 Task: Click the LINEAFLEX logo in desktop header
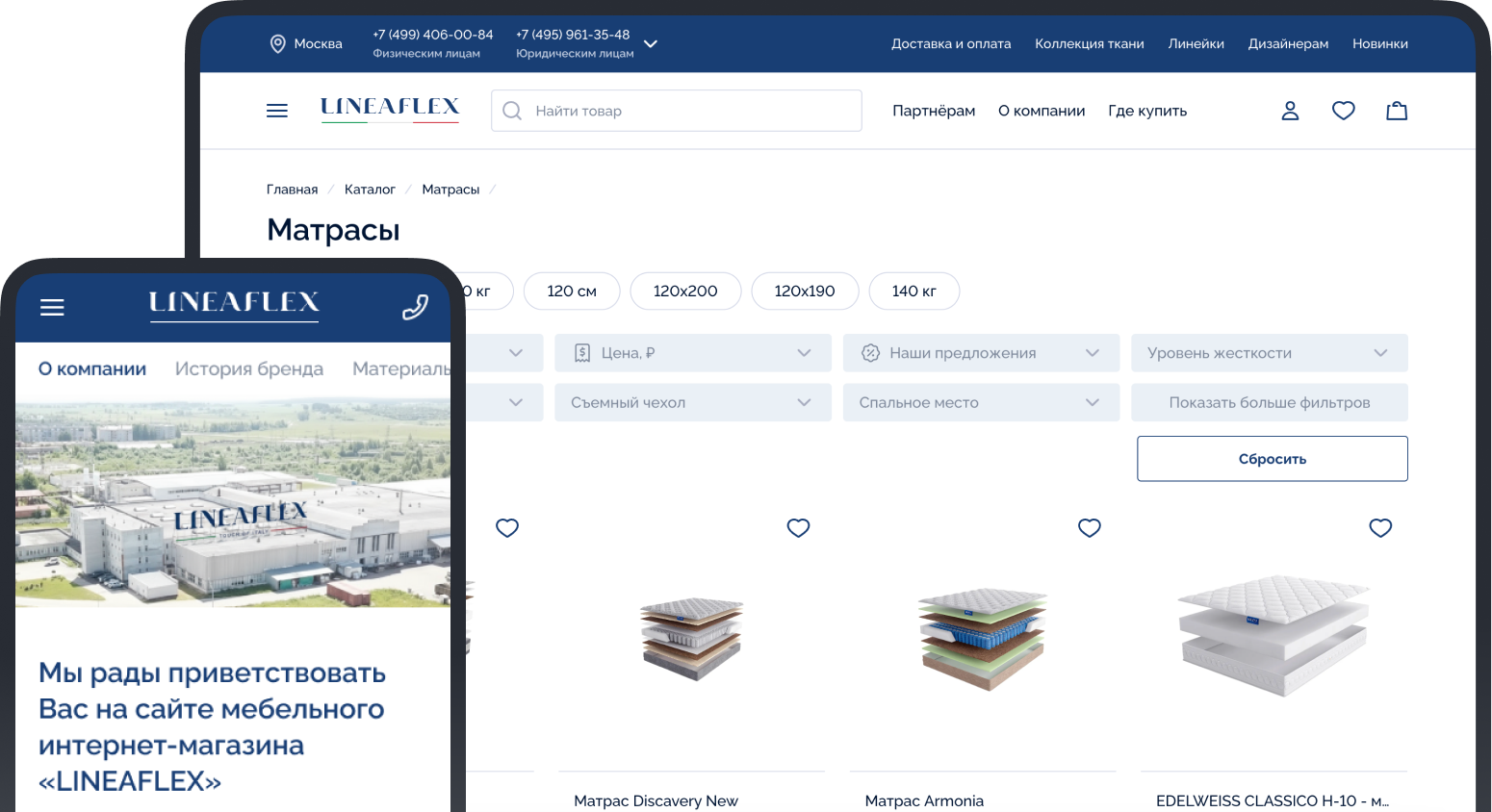pos(390,109)
